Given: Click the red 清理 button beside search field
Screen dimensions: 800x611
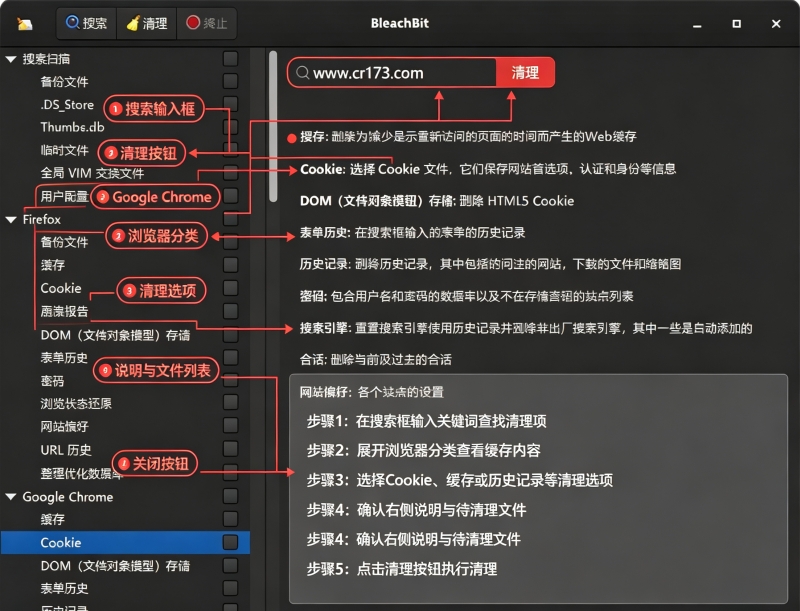Looking at the screenshot, I should pos(525,72).
